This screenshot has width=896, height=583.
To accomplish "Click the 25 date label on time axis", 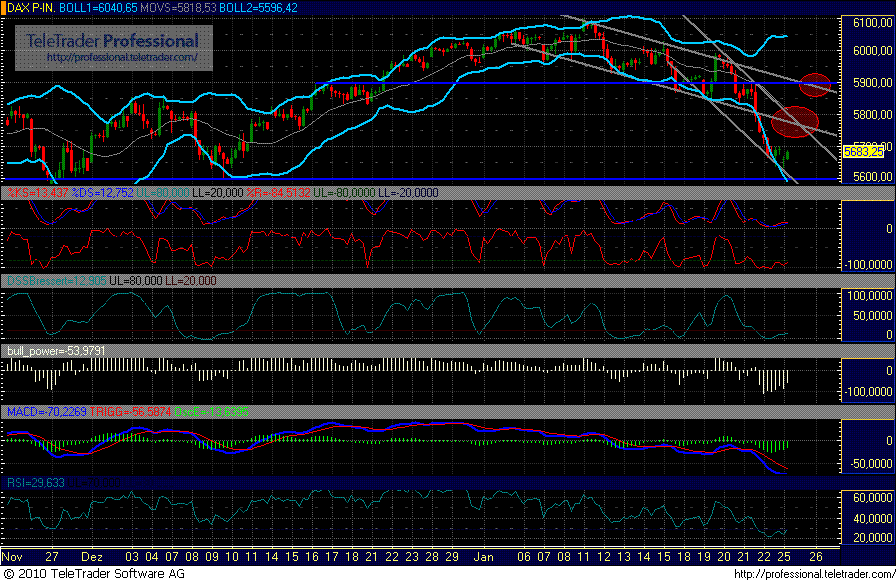I will point(783,557).
